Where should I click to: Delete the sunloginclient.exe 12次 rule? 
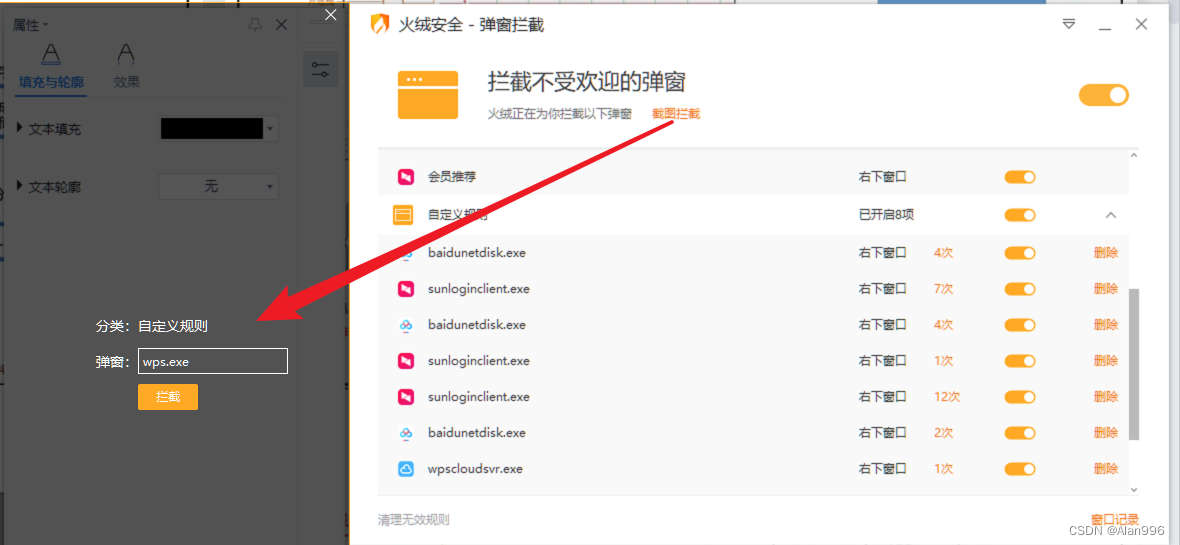(x=1105, y=397)
